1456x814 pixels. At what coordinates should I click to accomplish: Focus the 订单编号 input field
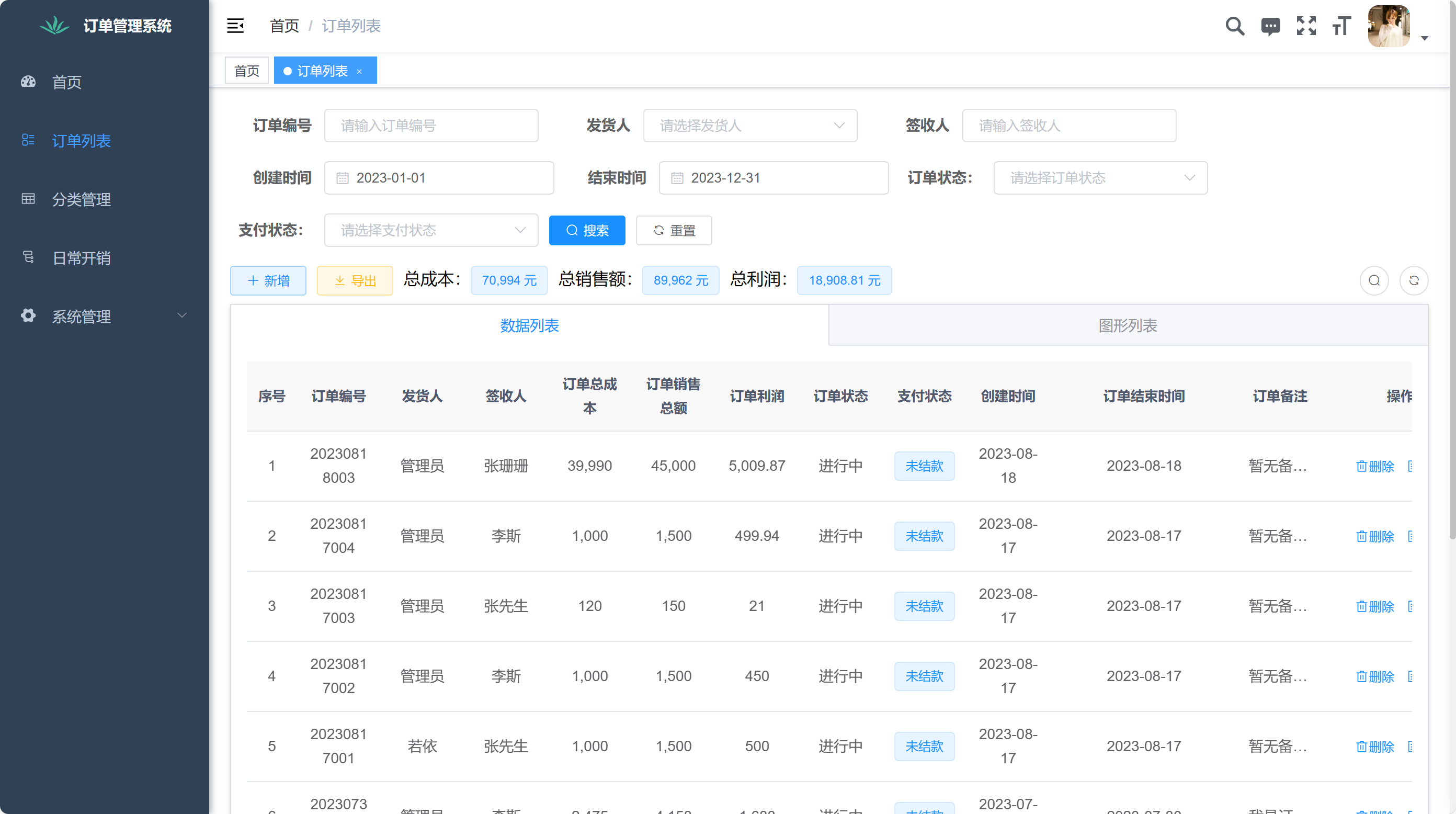[431, 126]
